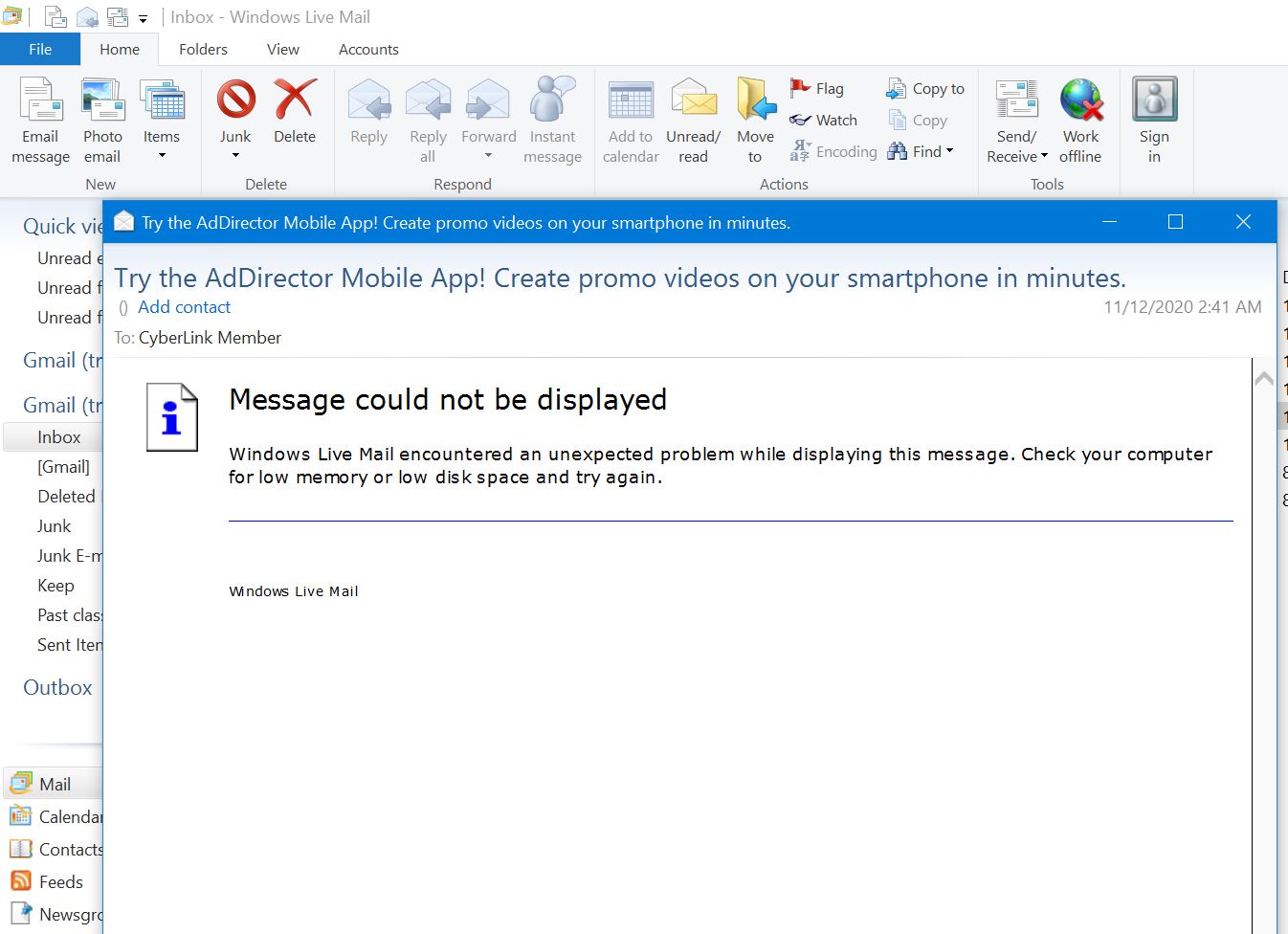Viewport: 1288px width, 934px height.
Task: Select the Outbox folder
Action: click(57, 688)
